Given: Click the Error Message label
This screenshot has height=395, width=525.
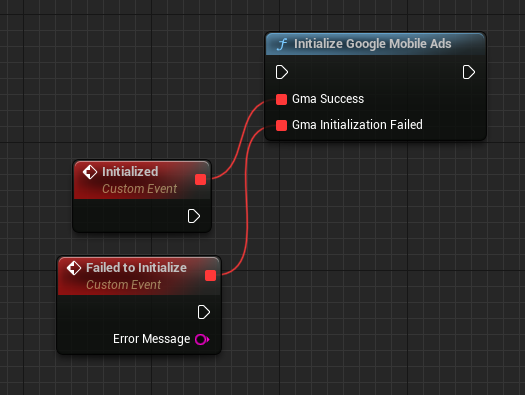Looking at the screenshot, I should pyautogui.click(x=152, y=339).
